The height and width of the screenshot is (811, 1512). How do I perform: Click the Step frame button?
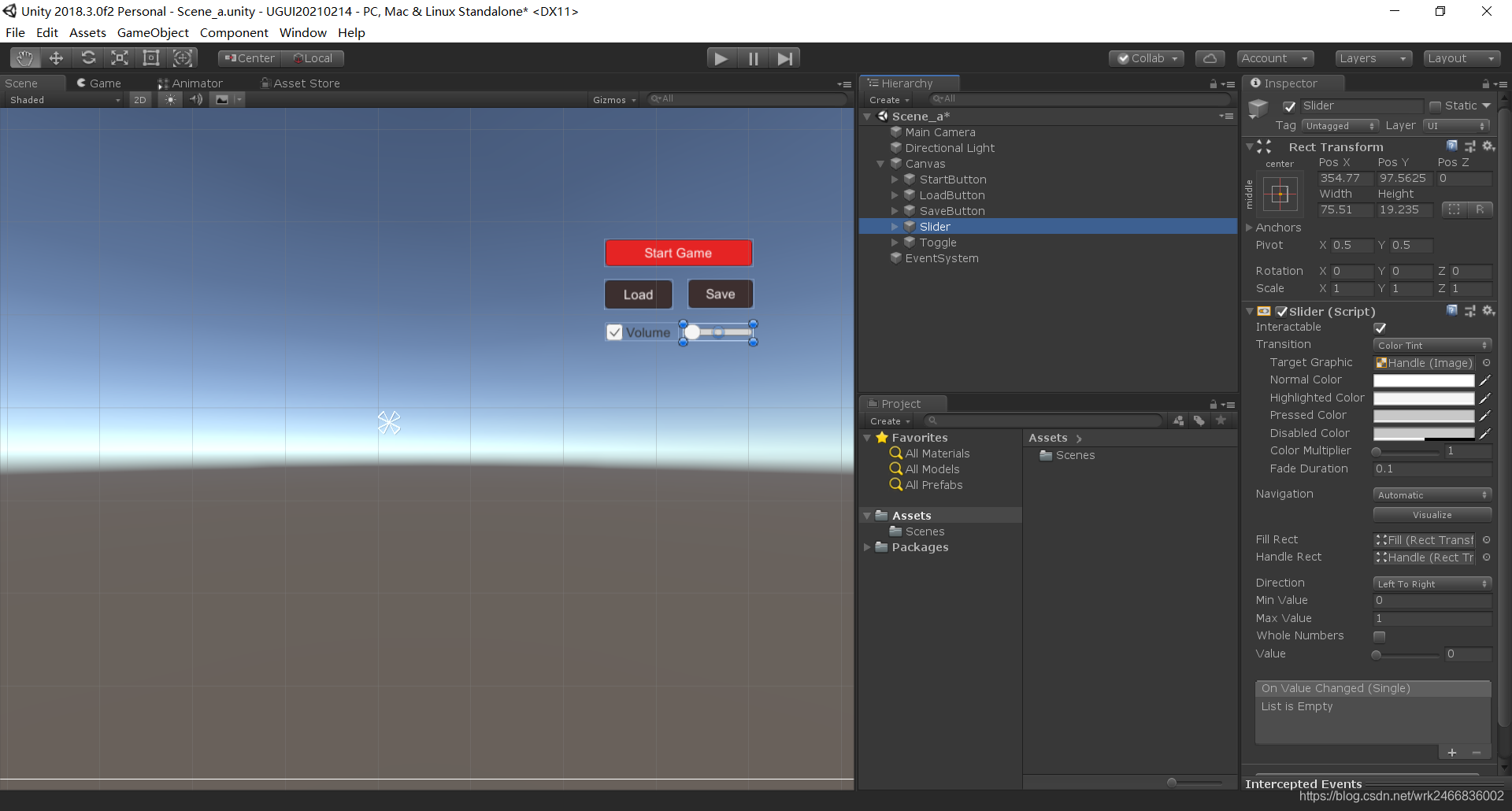point(784,58)
